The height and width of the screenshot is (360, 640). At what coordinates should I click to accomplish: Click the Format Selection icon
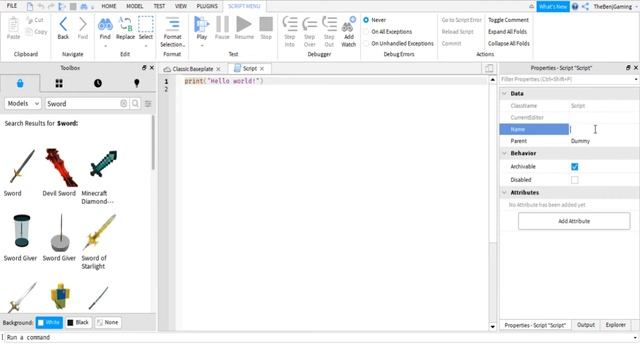(173, 24)
